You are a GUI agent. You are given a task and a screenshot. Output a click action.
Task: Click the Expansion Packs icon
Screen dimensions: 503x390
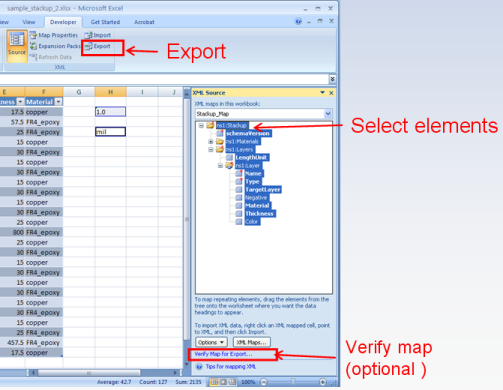click(33, 46)
